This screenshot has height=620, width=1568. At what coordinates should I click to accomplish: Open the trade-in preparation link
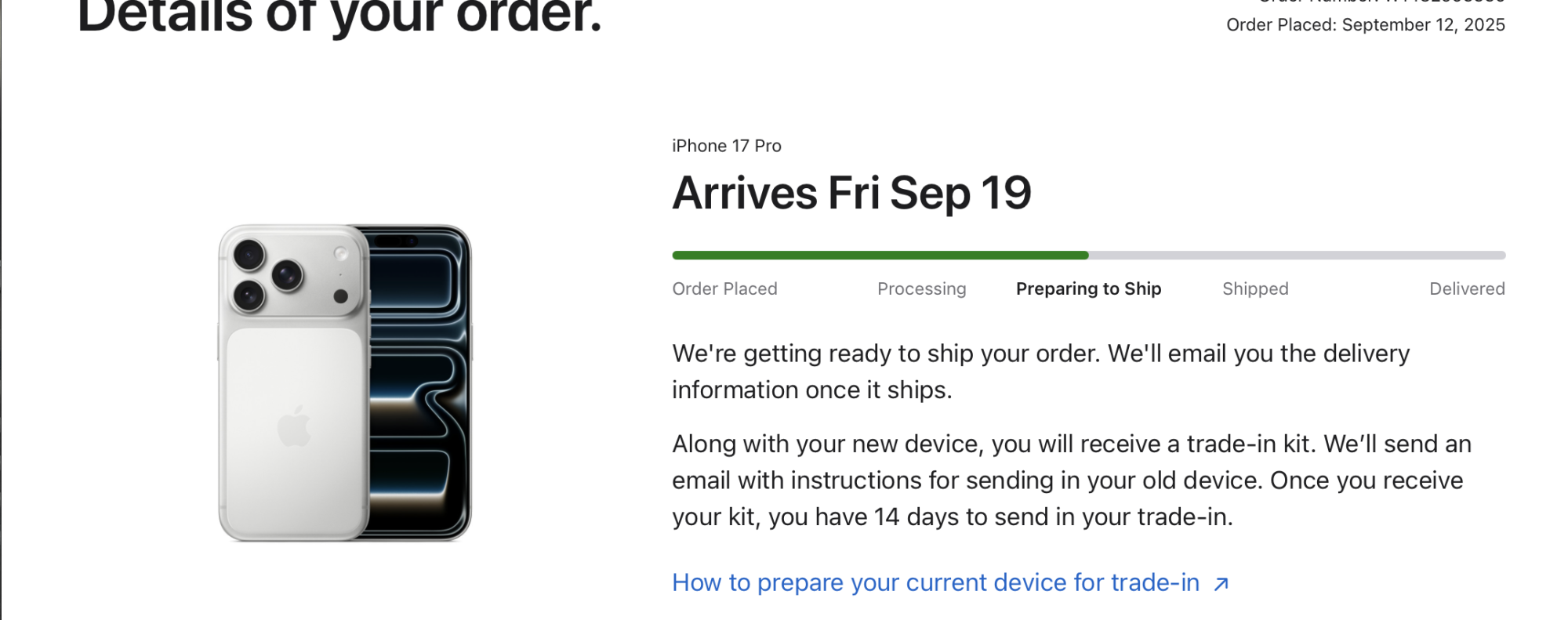(x=935, y=582)
